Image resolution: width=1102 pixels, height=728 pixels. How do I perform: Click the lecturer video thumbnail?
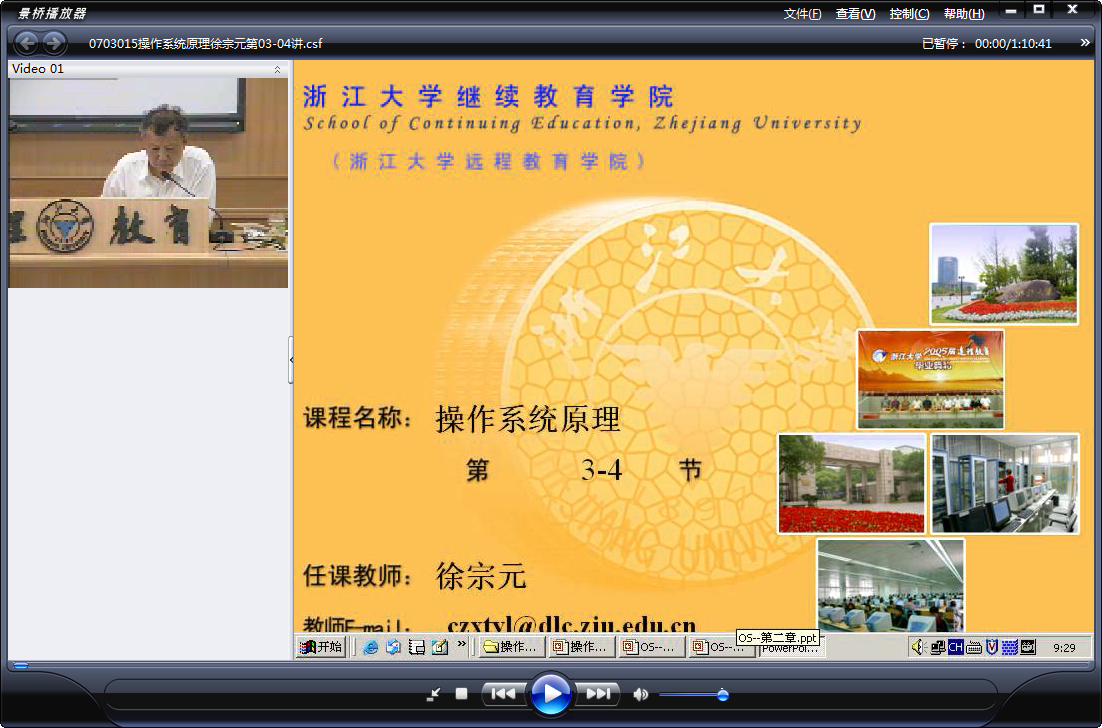[x=148, y=183]
